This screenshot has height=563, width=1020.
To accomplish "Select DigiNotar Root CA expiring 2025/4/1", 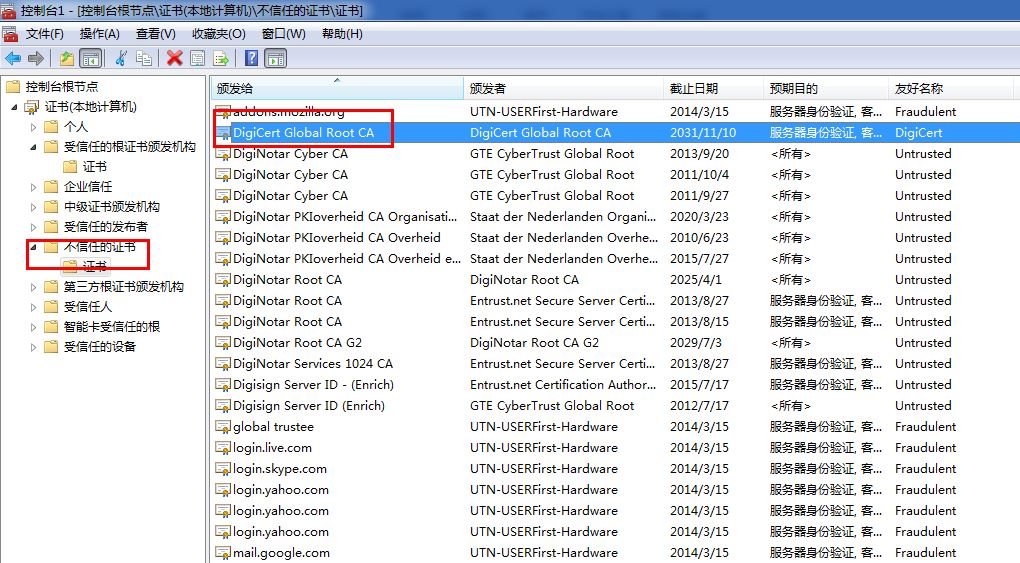I will [x=615, y=280].
